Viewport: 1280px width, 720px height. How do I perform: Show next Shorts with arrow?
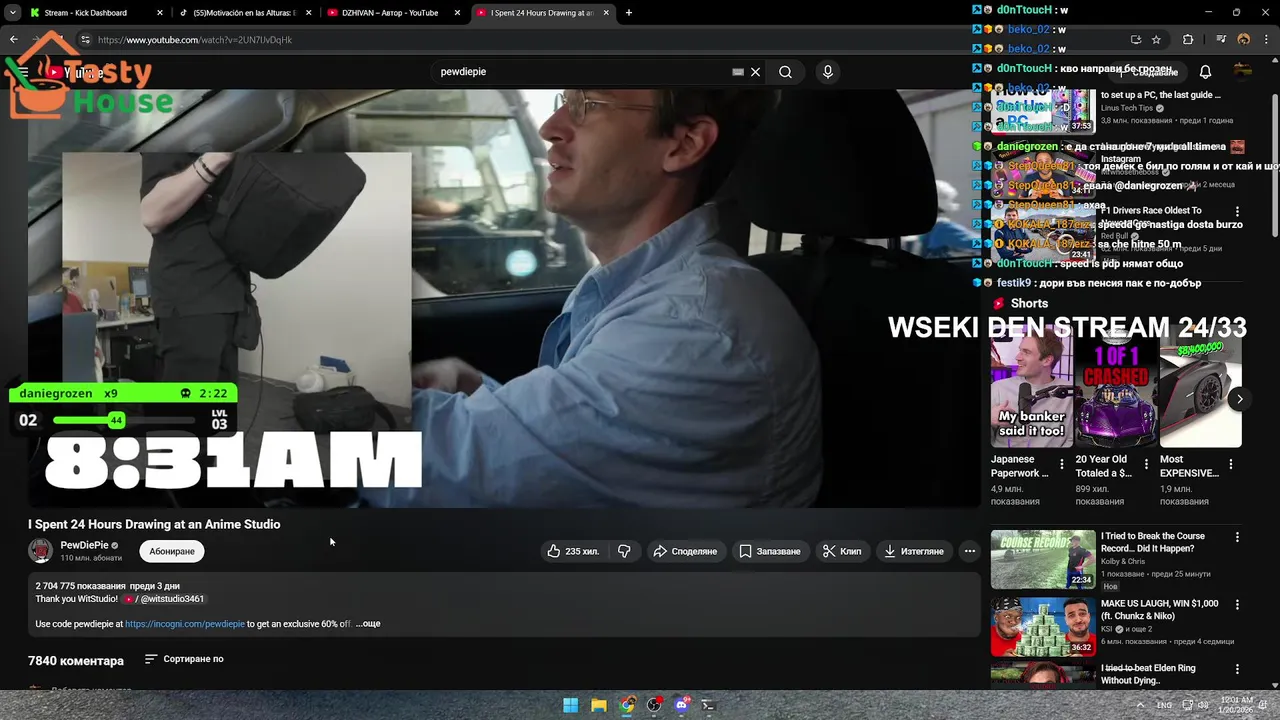(1239, 399)
